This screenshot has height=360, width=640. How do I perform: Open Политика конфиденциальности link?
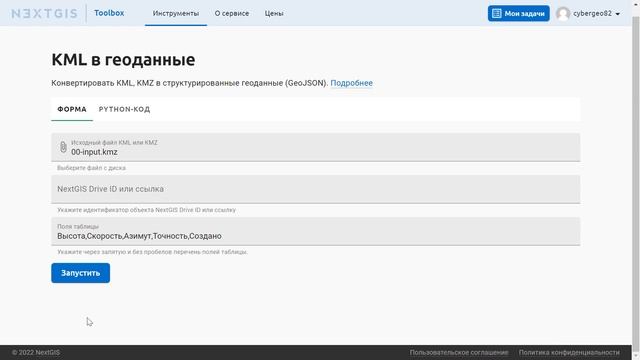[569, 352]
